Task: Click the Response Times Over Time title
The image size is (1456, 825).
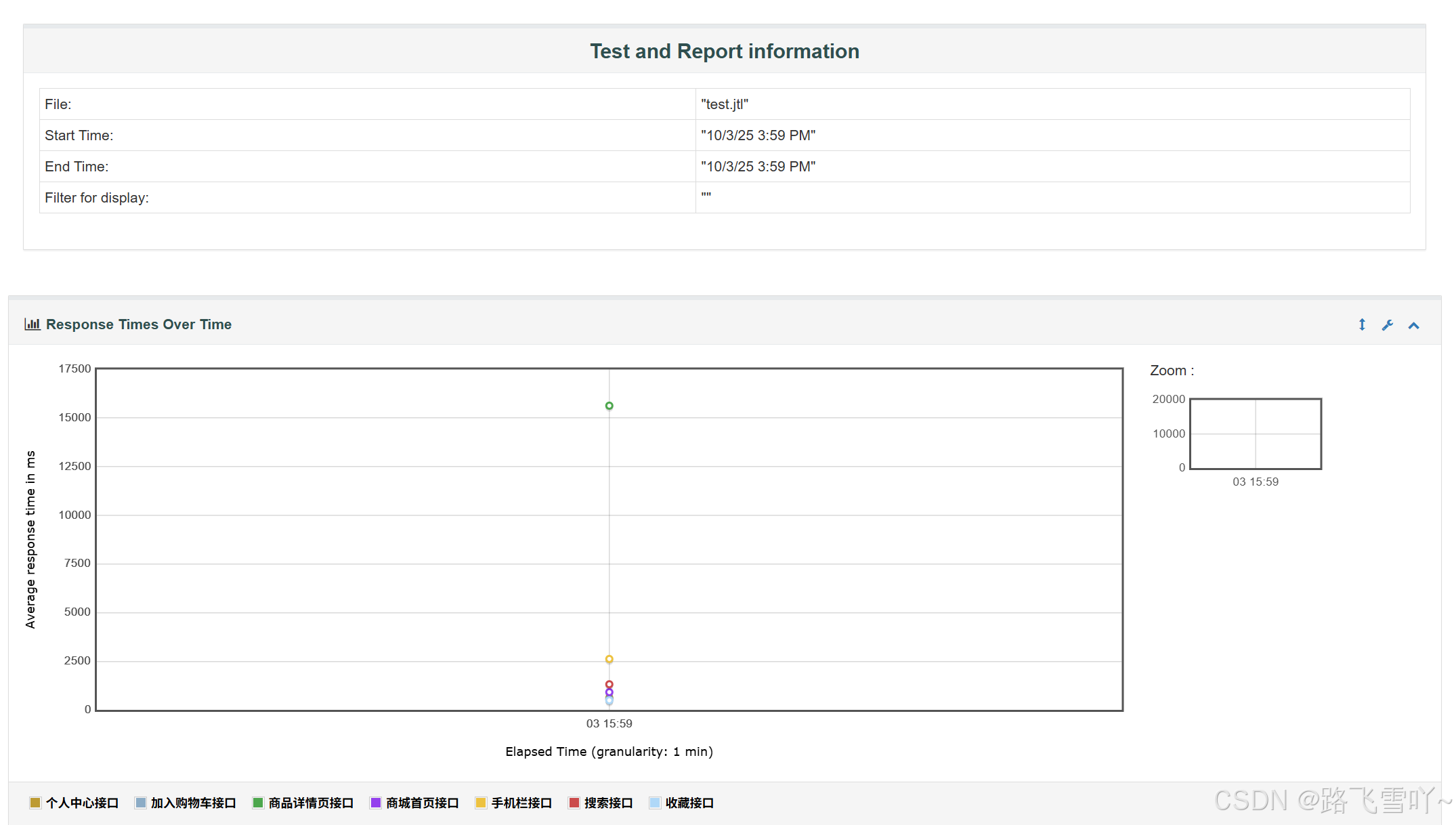Action: coord(139,324)
